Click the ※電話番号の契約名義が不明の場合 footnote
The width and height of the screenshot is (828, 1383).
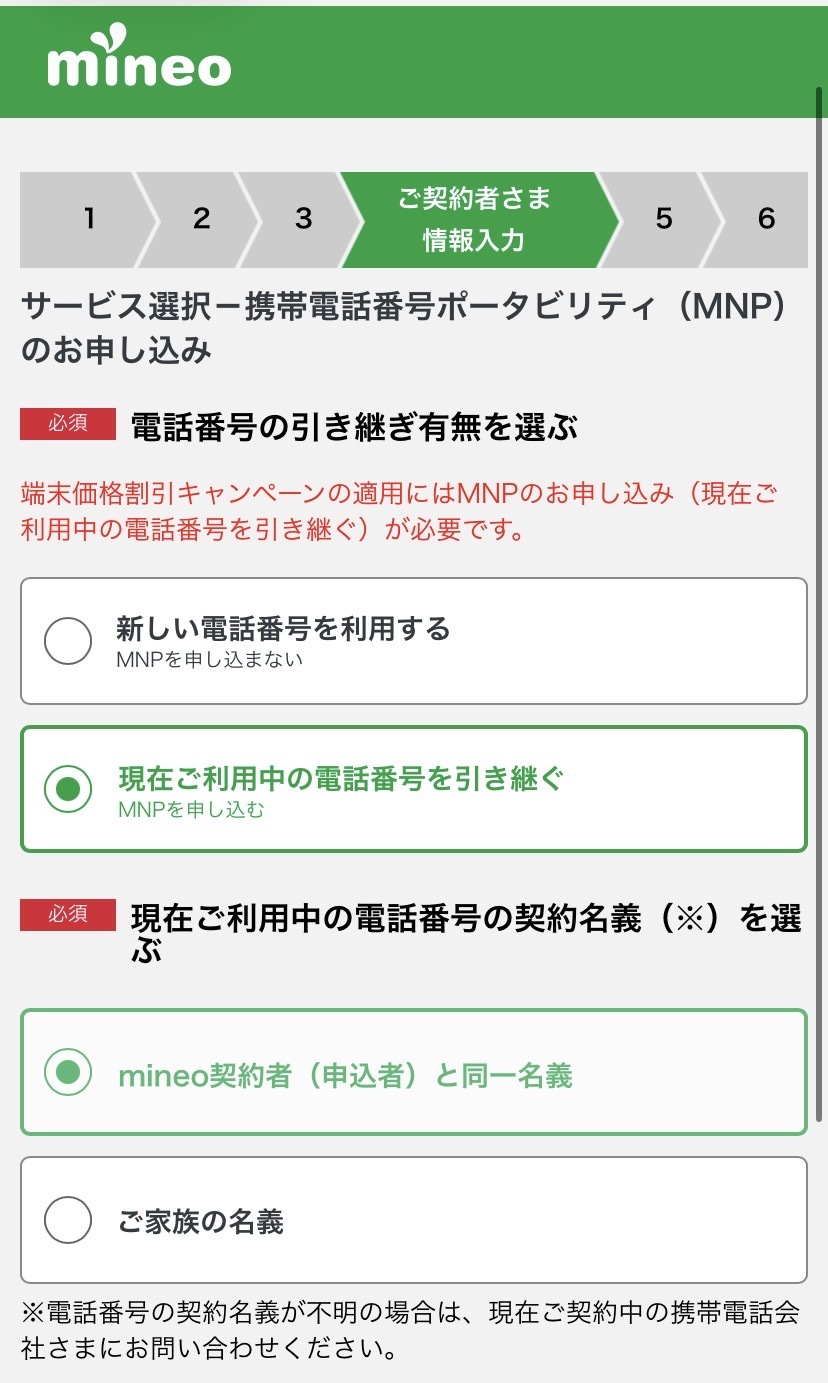coord(409,1331)
